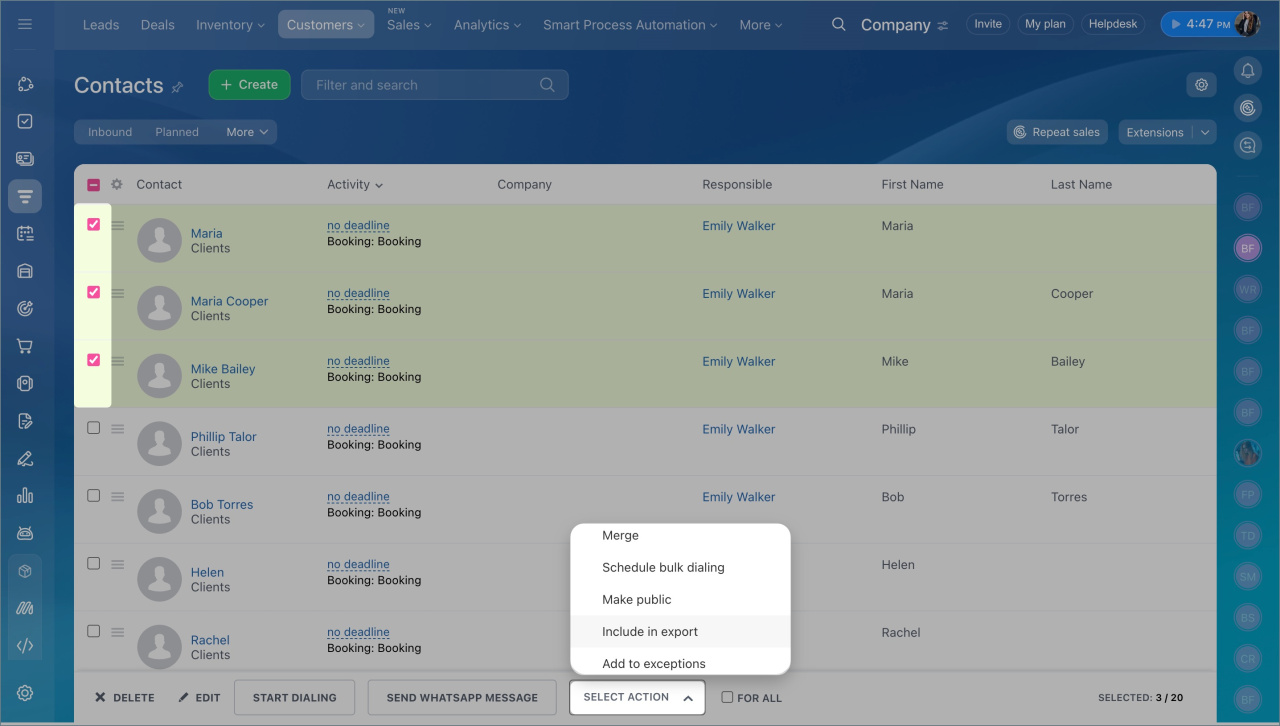The image size is (1280, 726).
Task: Uncheck the Maria Cooper contact checkbox
Action: tap(93, 292)
